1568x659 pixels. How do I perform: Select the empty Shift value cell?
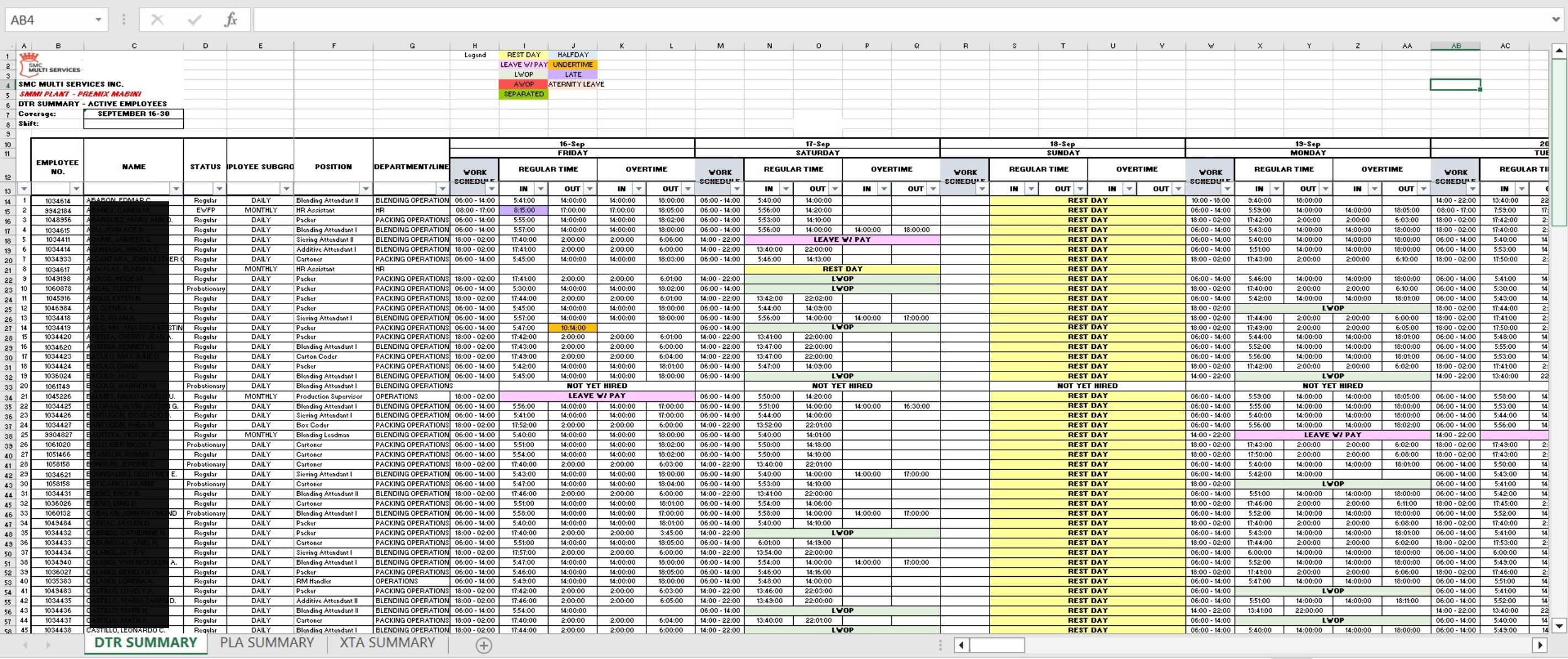pyautogui.click(x=134, y=124)
